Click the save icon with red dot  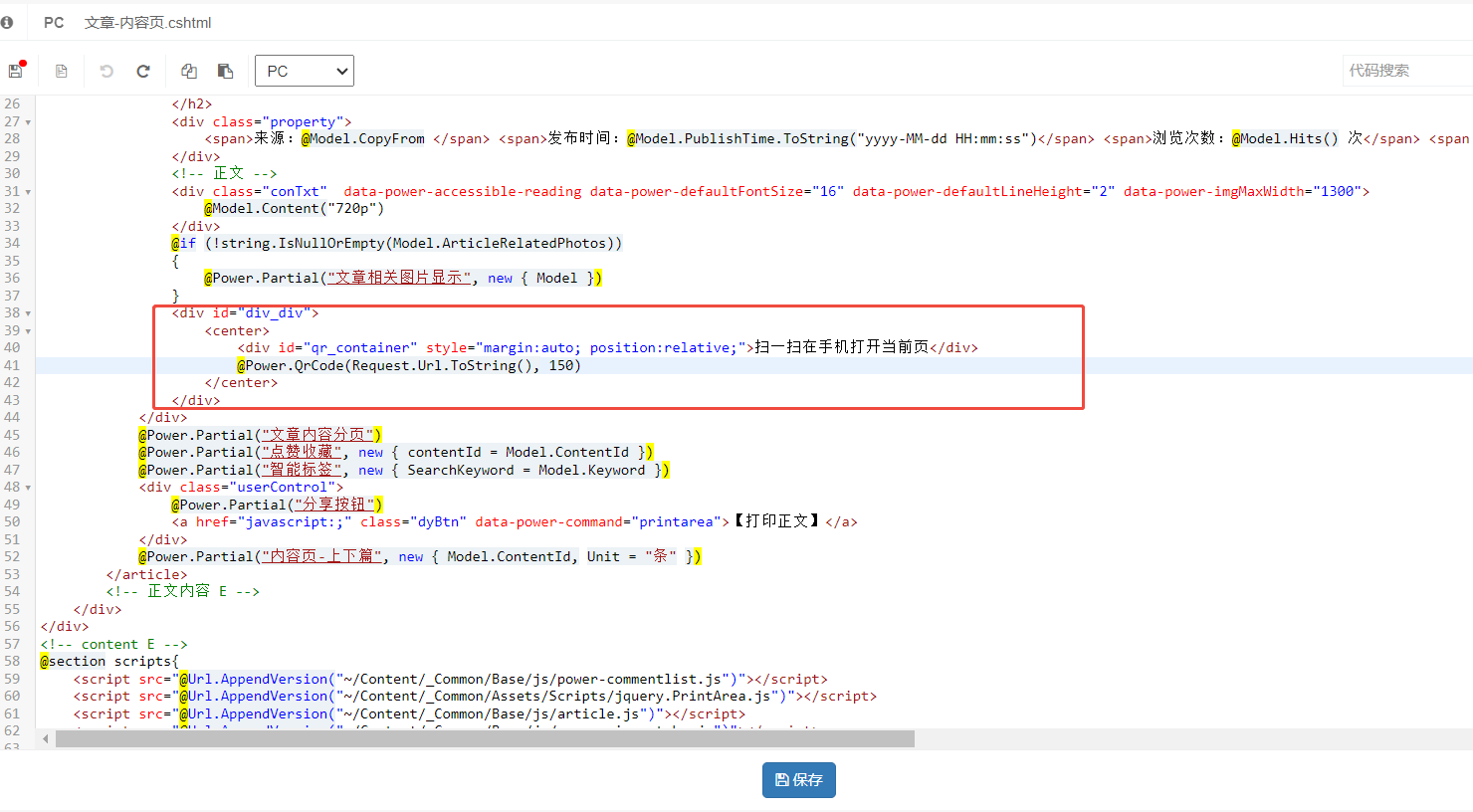coord(16,71)
